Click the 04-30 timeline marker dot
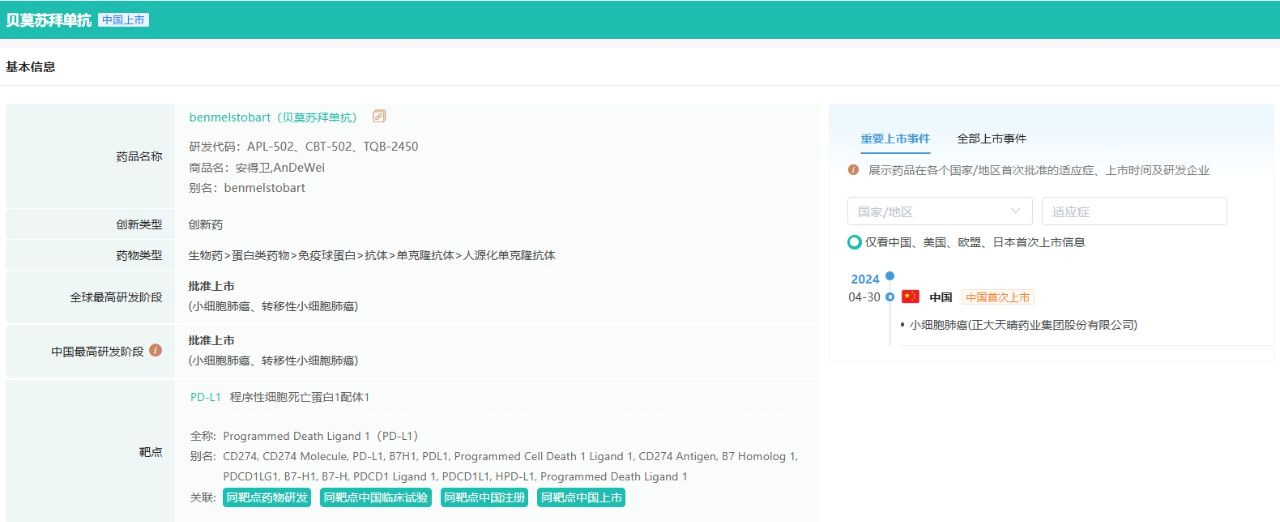Viewport: 1280px width, 522px height. point(890,297)
